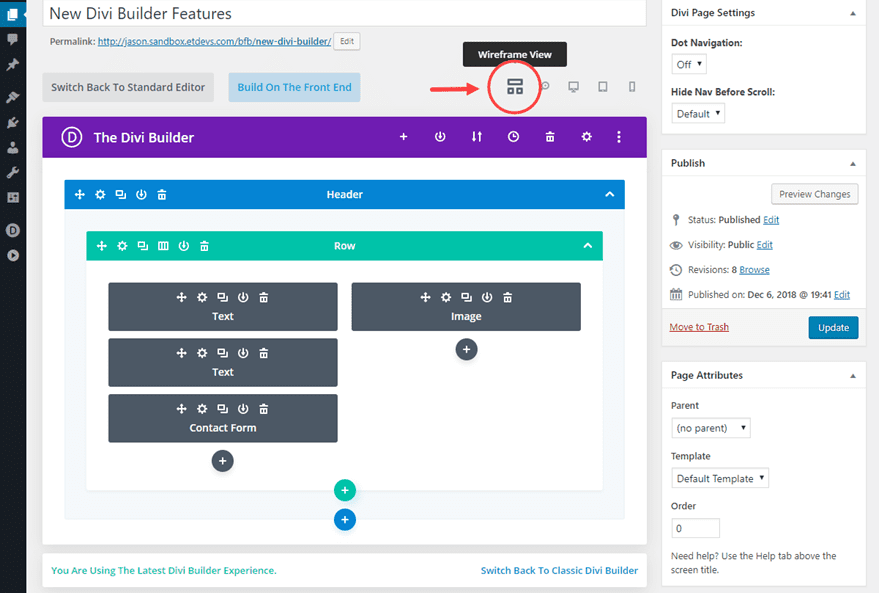Edit the Visibility: Public setting

(x=764, y=245)
